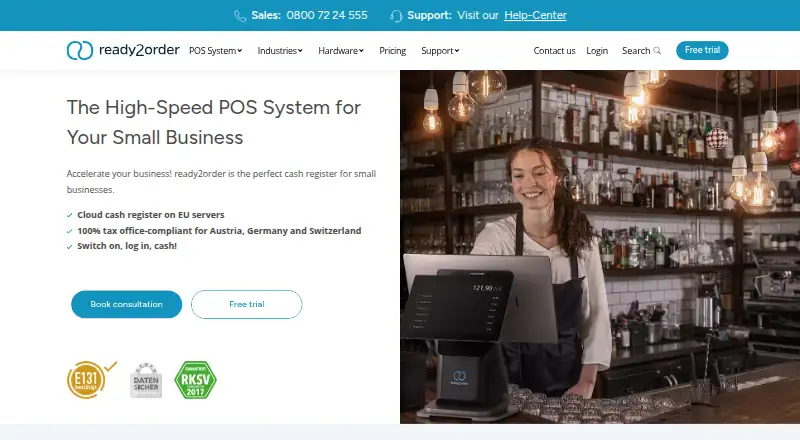Click the phone icon beside Sales

(240, 16)
